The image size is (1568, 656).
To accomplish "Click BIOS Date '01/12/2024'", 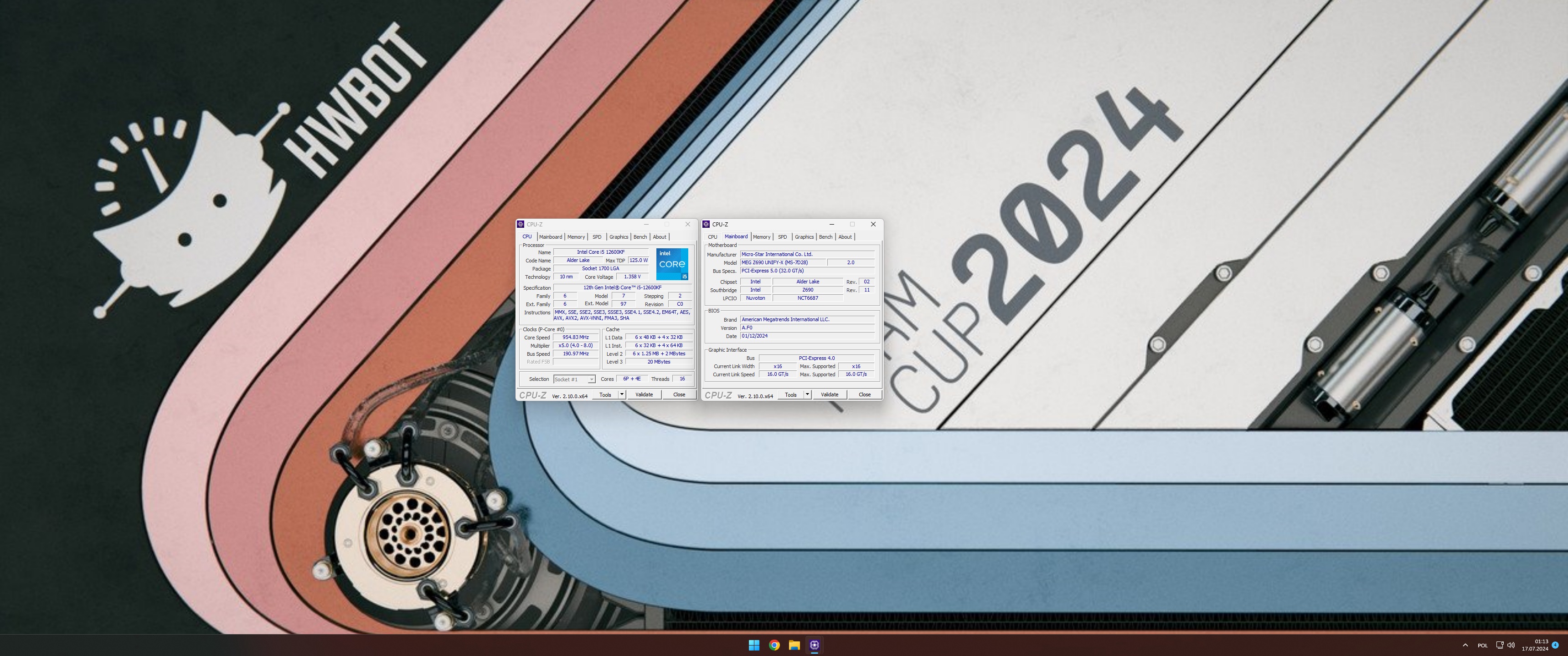I will pos(807,336).
